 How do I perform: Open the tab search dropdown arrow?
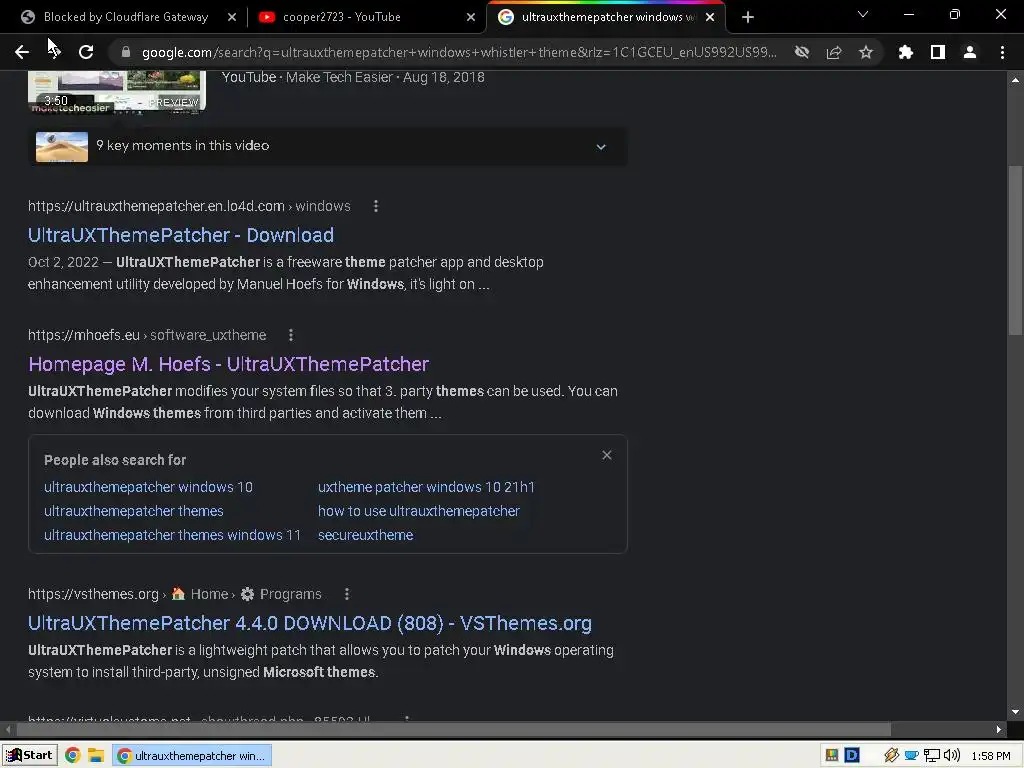[x=863, y=14]
